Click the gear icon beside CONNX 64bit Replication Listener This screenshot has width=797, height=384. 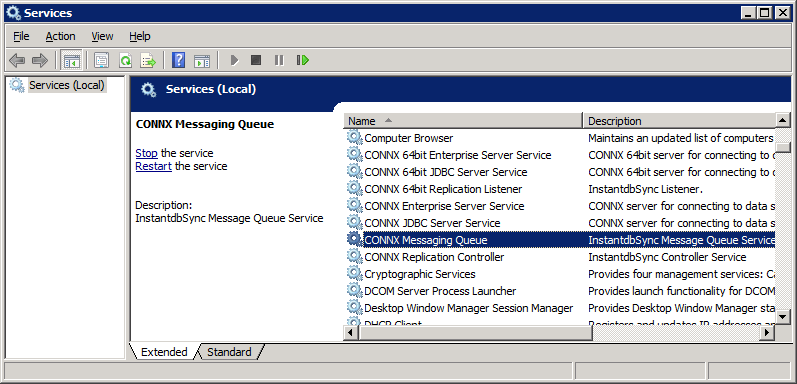[354, 189]
